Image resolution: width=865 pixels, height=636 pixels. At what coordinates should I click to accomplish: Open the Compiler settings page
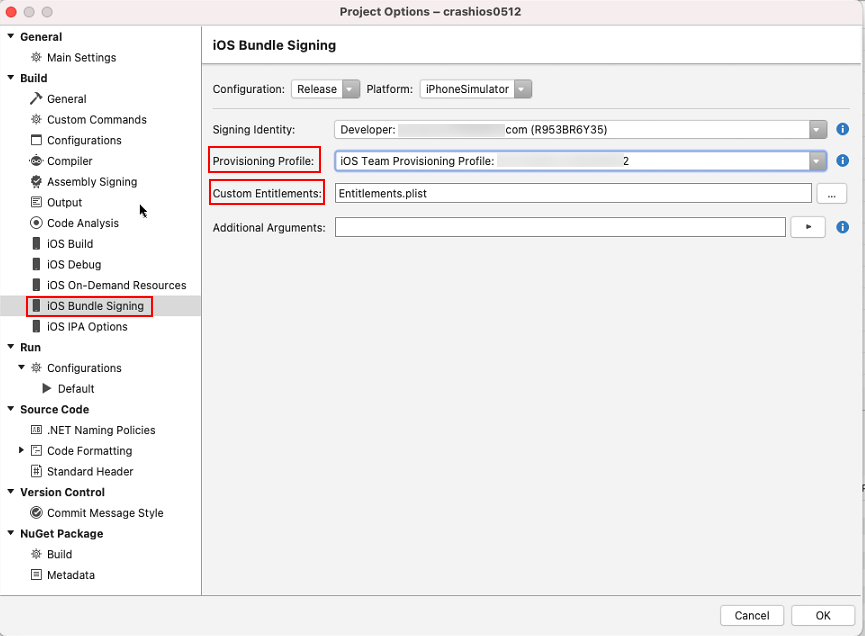pyautogui.click(x=69, y=161)
